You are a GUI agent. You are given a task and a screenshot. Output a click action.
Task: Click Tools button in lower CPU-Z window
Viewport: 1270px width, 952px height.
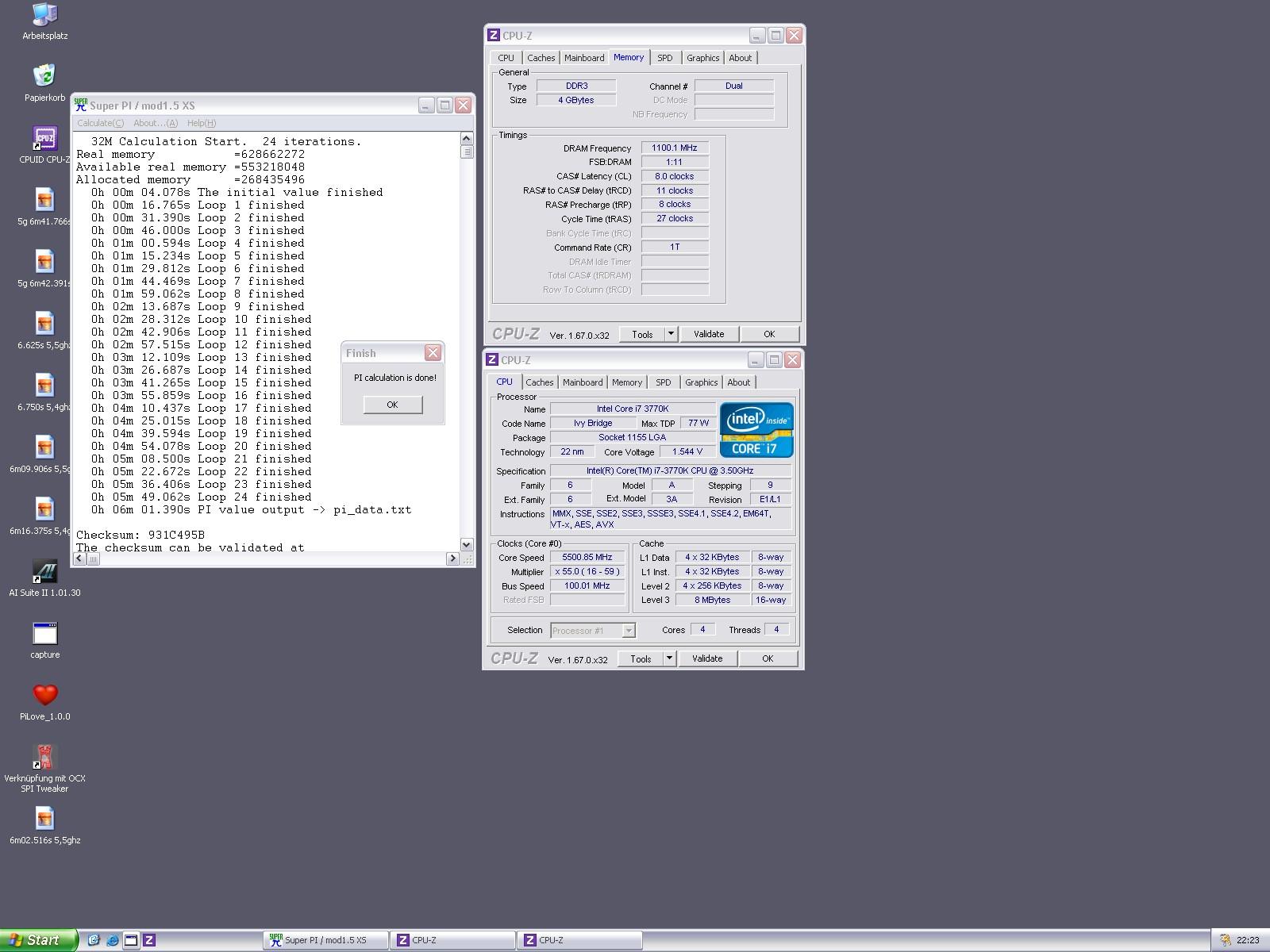[x=641, y=658]
